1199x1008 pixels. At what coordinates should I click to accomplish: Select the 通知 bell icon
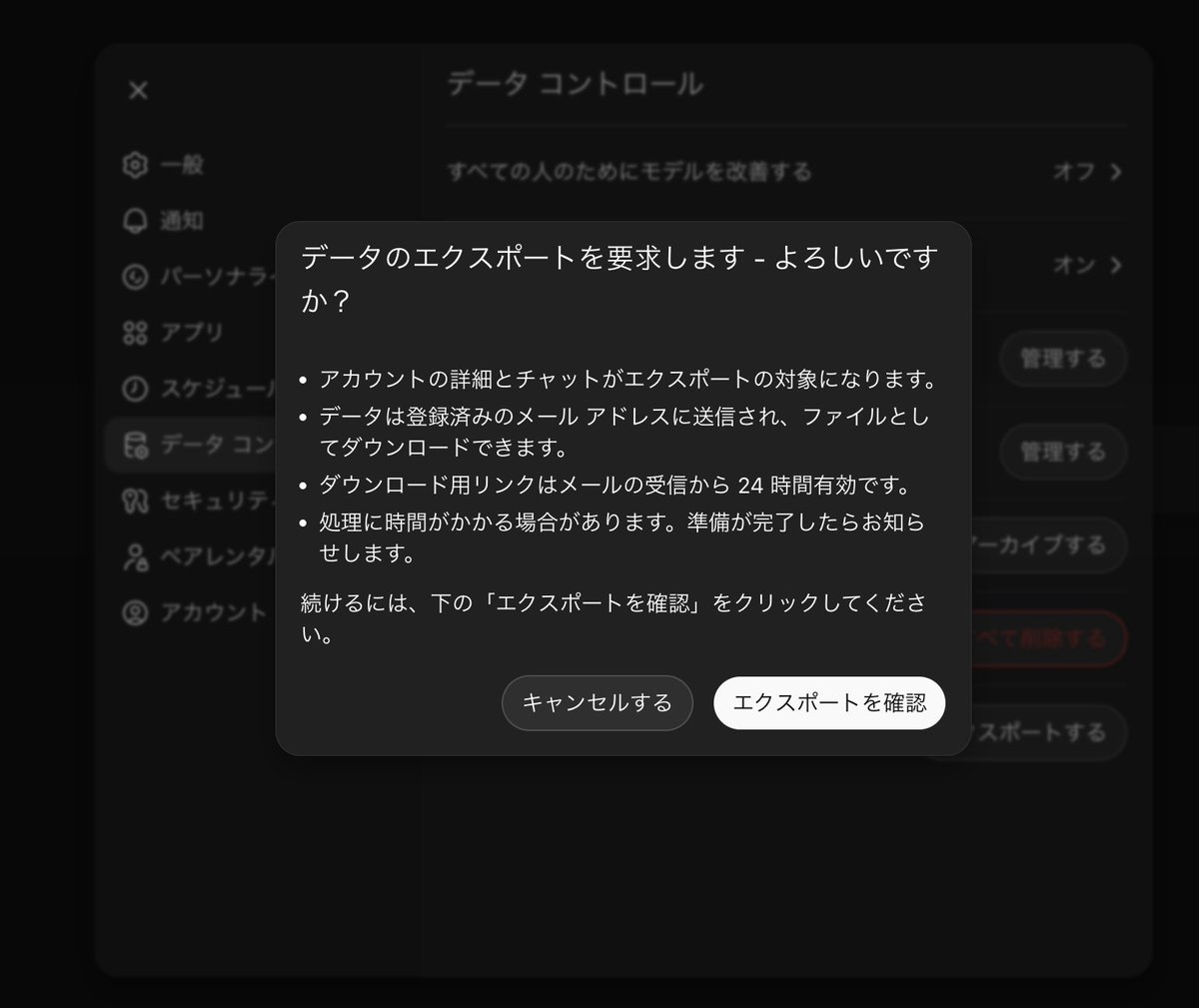click(x=135, y=221)
